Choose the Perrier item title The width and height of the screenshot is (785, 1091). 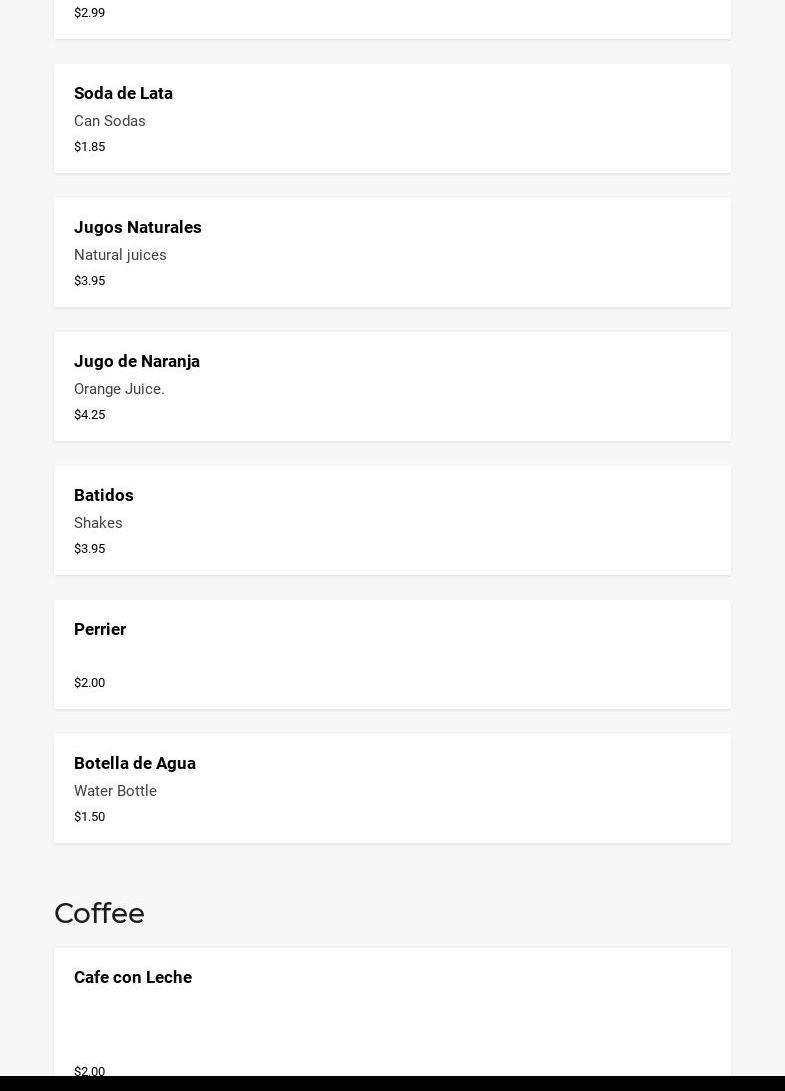[100, 629]
